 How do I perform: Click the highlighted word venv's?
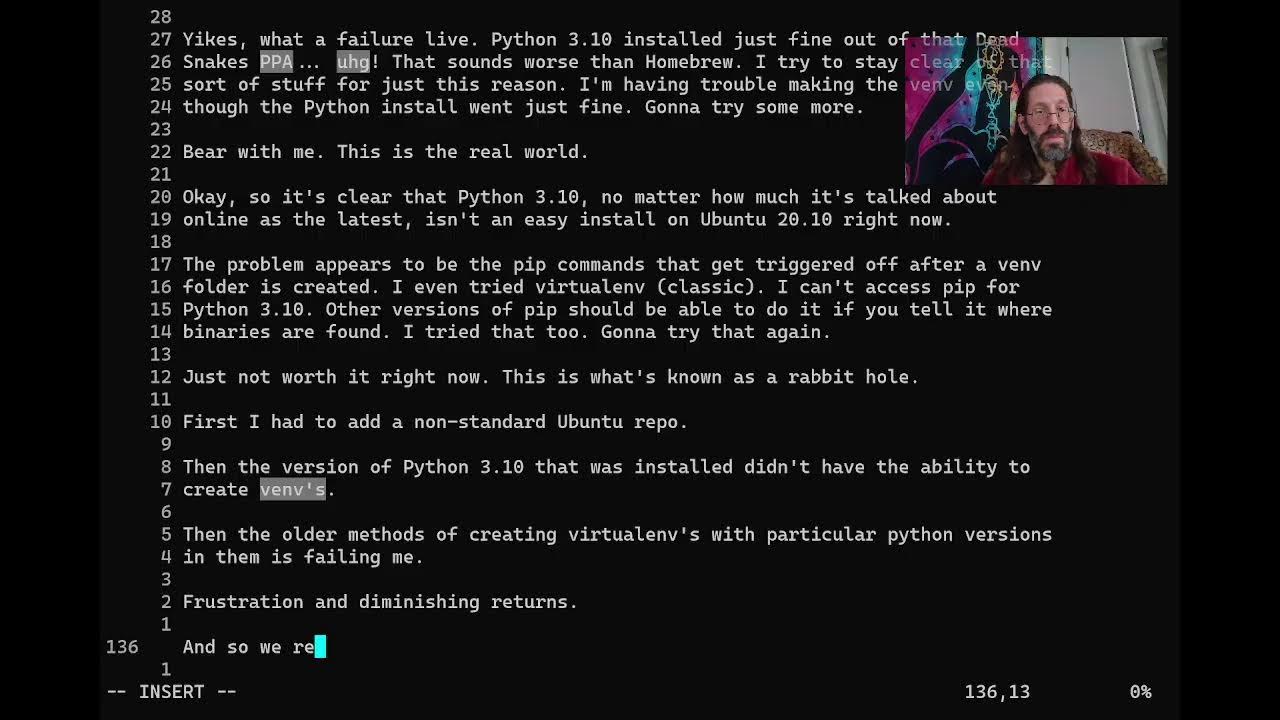[292, 489]
